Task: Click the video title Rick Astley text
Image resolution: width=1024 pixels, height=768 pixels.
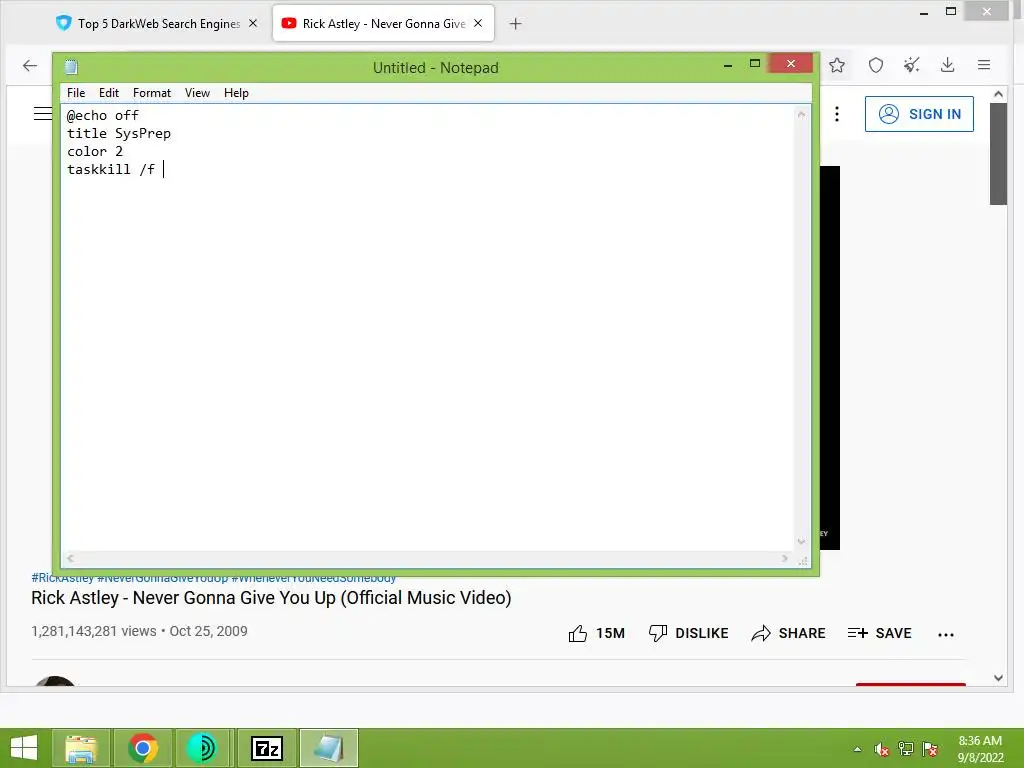Action: [271, 598]
